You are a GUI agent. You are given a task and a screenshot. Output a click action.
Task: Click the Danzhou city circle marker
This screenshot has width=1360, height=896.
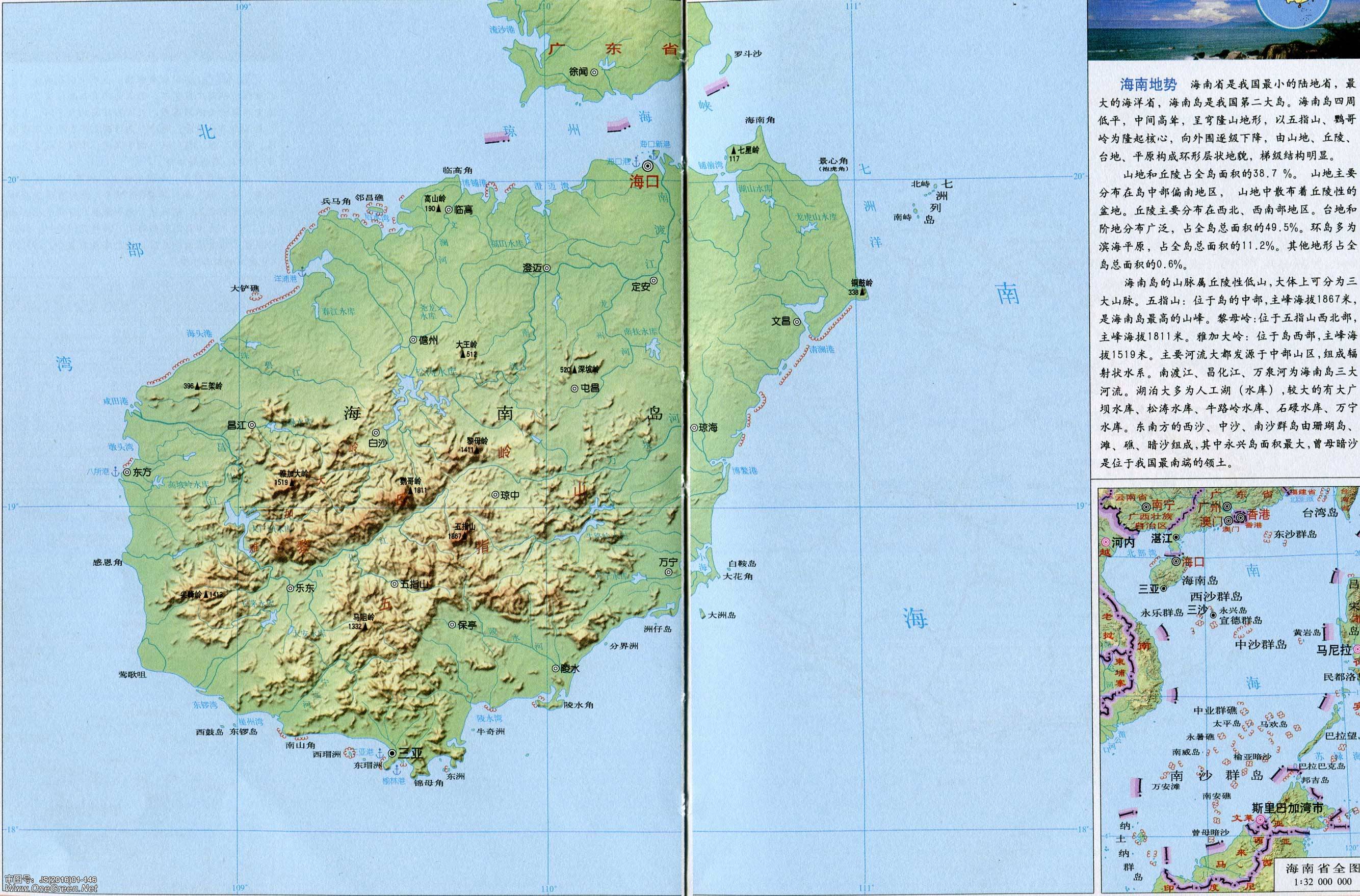tap(413, 339)
